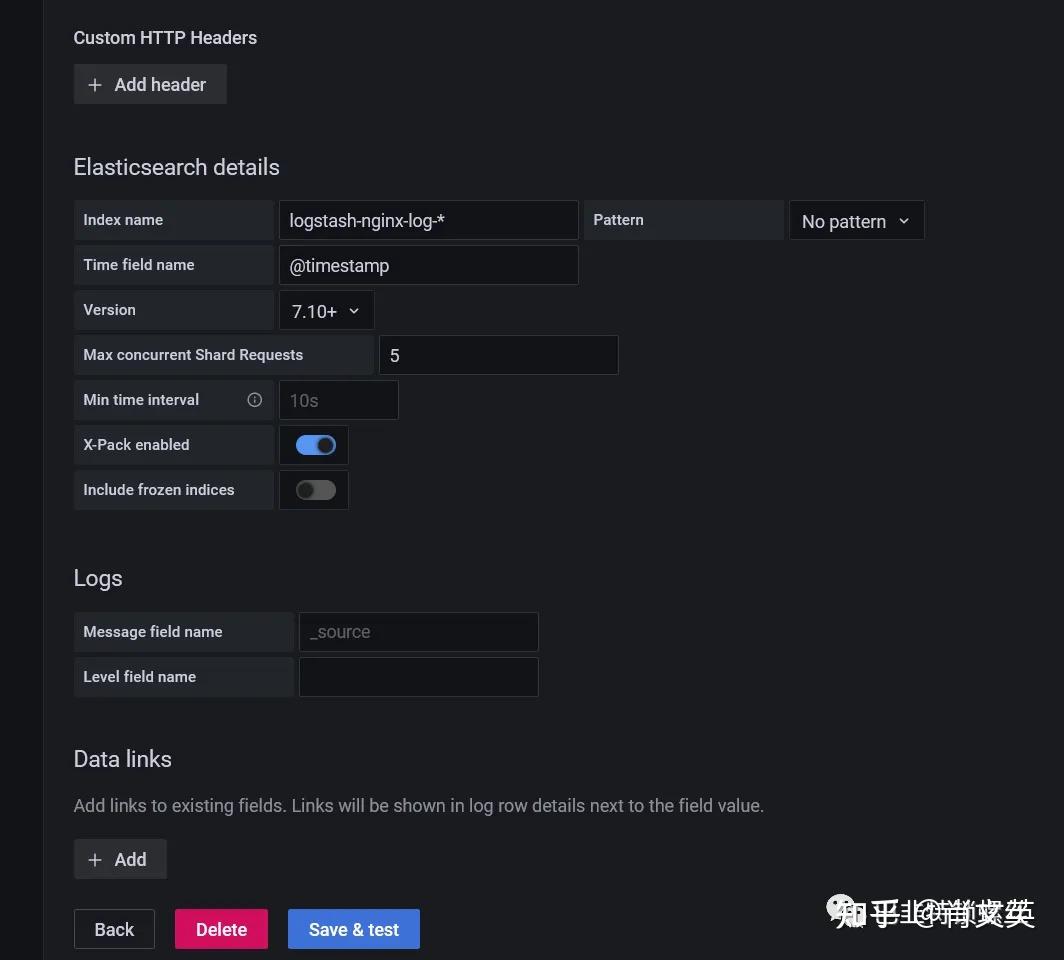Disable the X-Pack enabled toggle
Image resolution: width=1064 pixels, height=960 pixels.
click(314, 444)
